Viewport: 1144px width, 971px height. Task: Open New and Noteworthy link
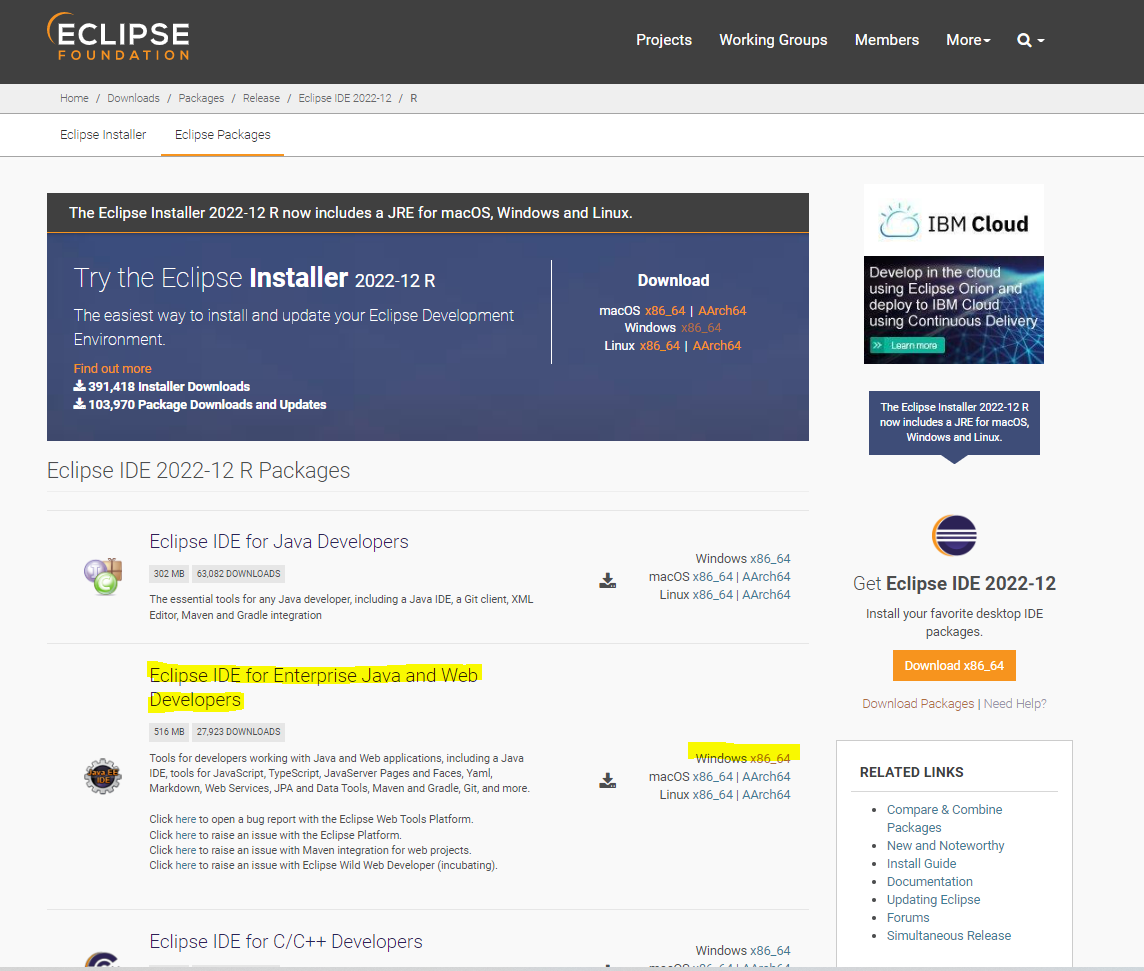(x=946, y=846)
